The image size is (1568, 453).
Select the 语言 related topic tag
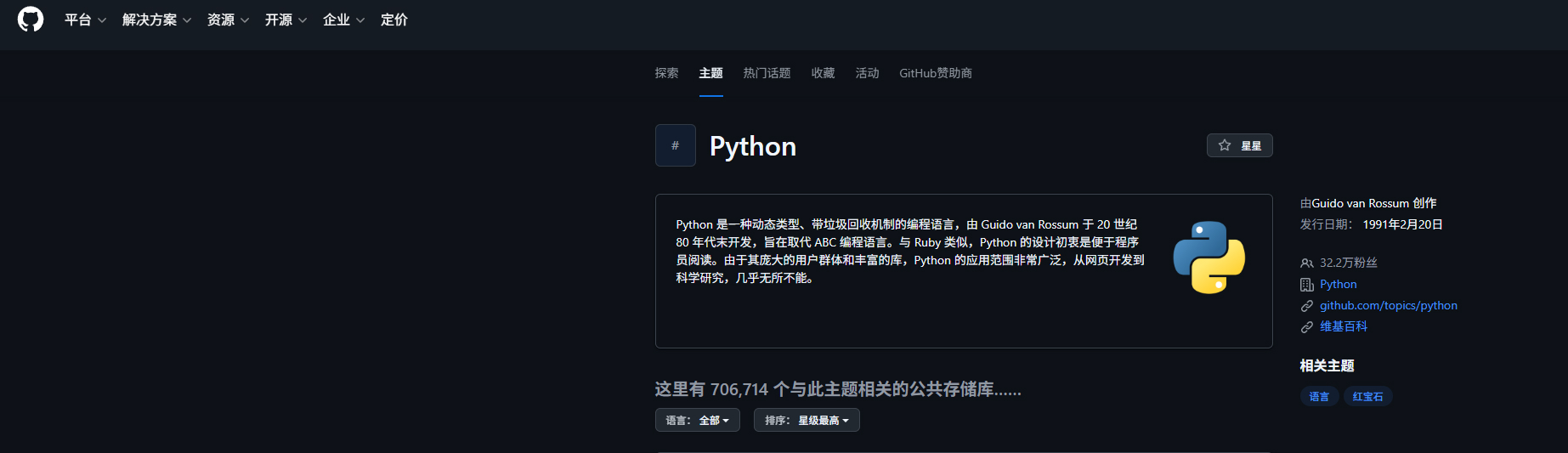pos(1319,396)
